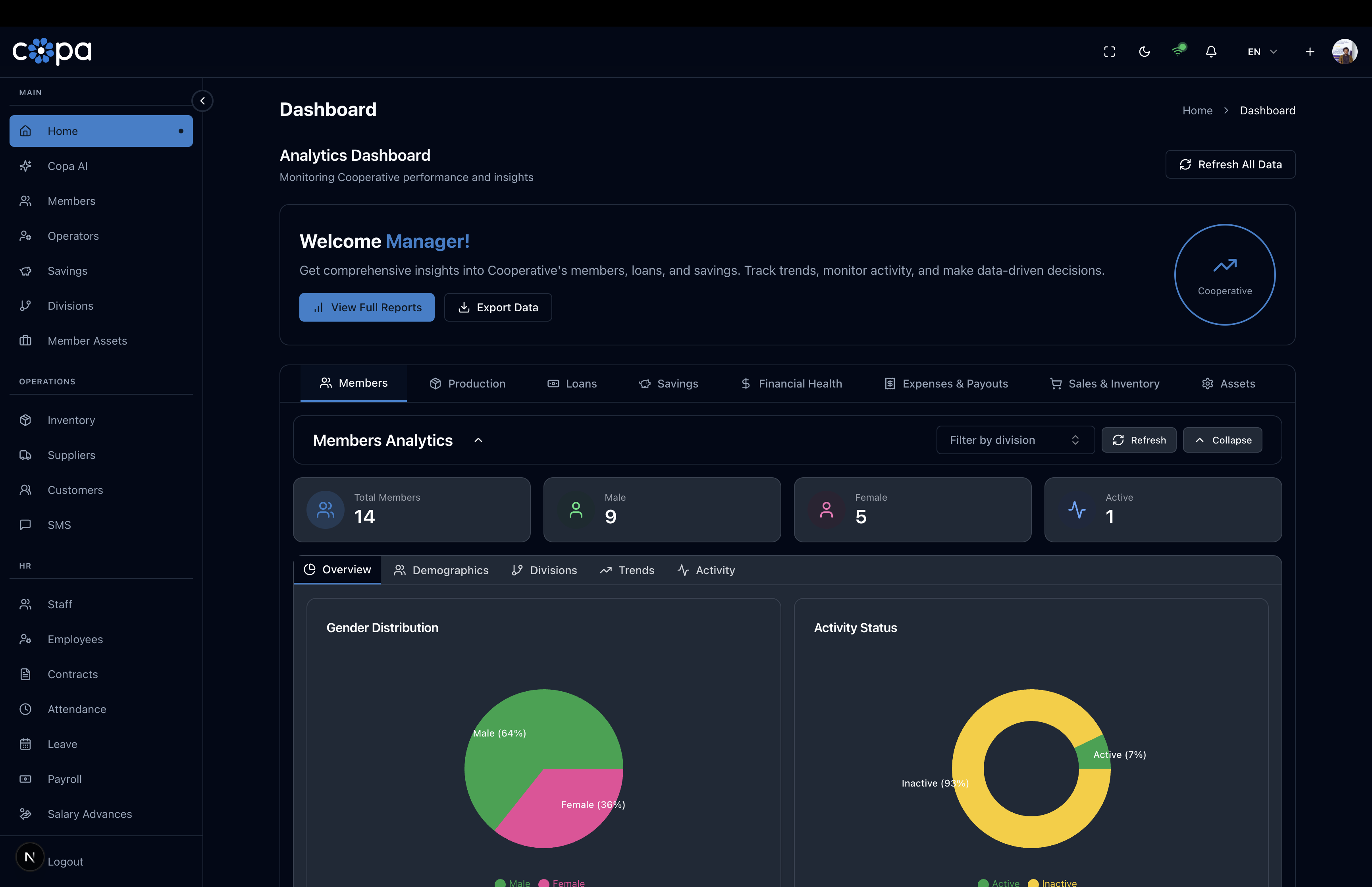Image resolution: width=1372 pixels, height=887 pixels.
Task: Click Refresh All Data button
Action: tap(1230, 165)
